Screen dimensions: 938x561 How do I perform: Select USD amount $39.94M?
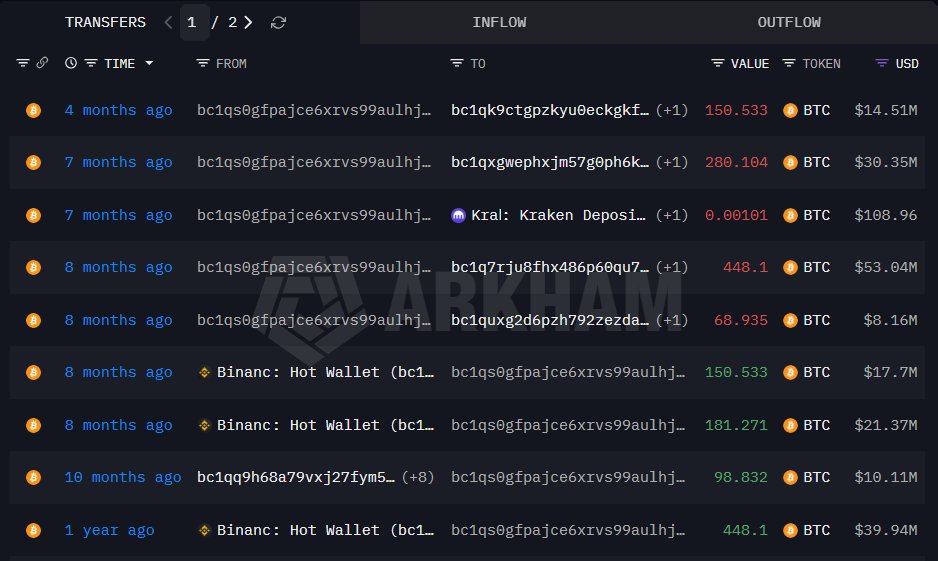point(885,530)
